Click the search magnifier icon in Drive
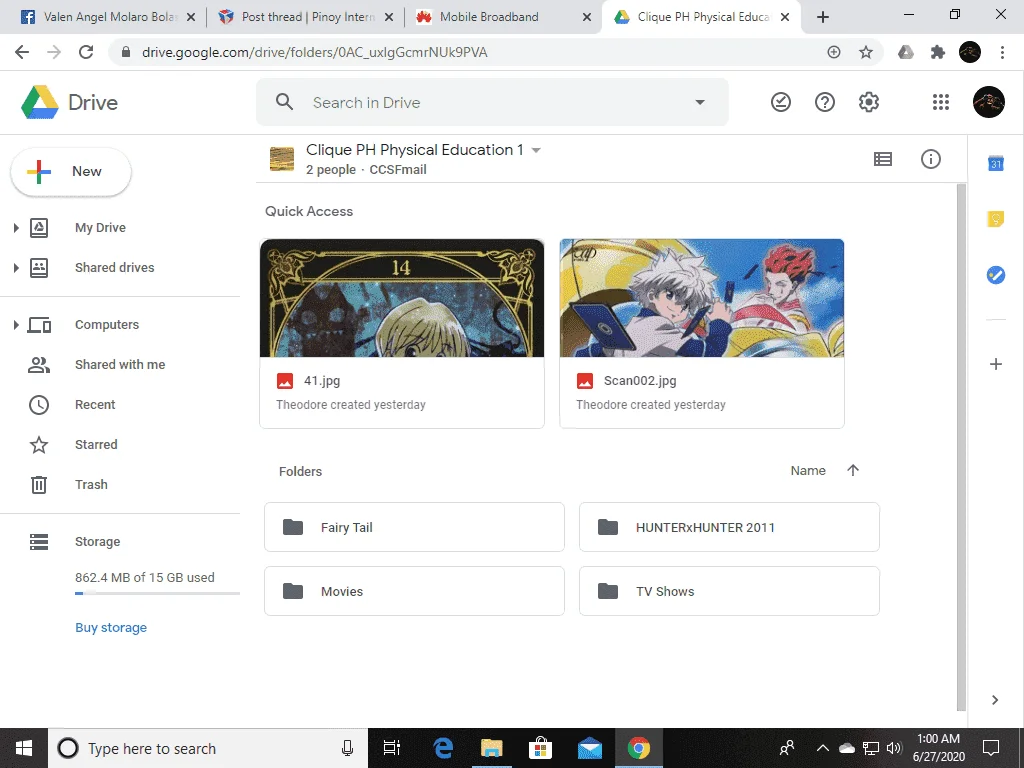 284,102
